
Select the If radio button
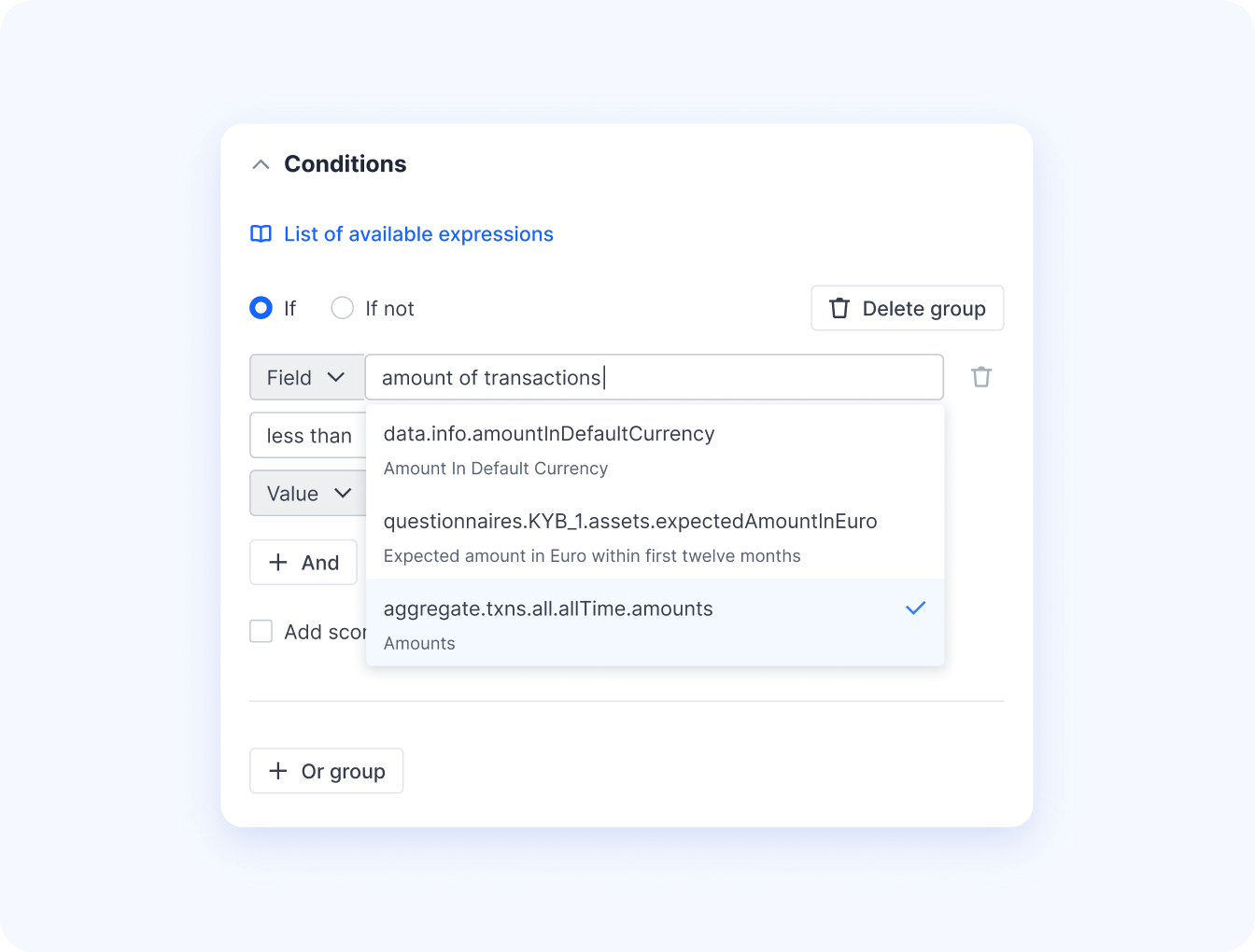coord(261,308)
